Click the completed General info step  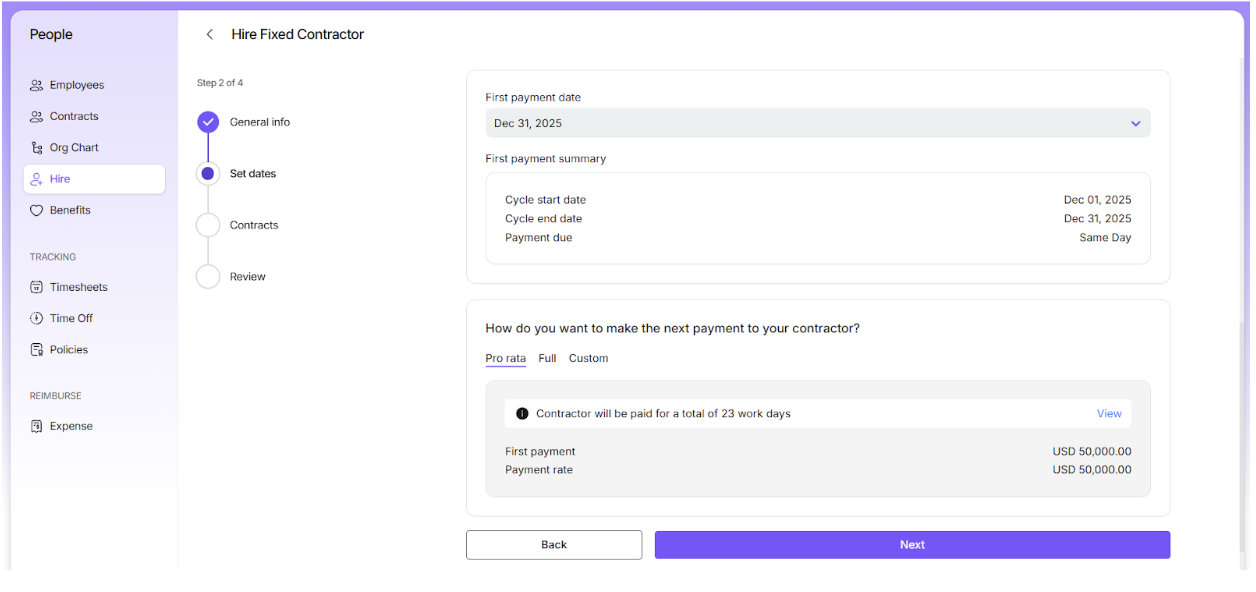point(208,123)
